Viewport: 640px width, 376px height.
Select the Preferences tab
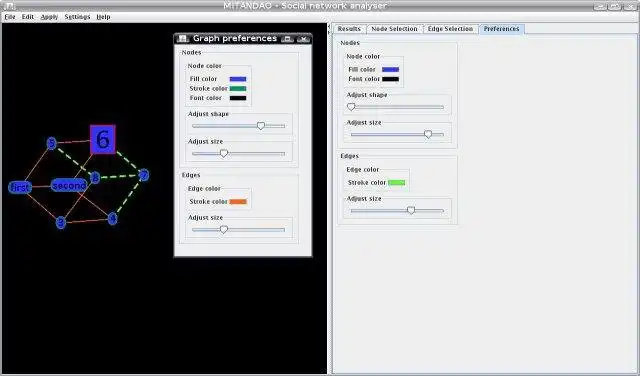tap(501, 29)
